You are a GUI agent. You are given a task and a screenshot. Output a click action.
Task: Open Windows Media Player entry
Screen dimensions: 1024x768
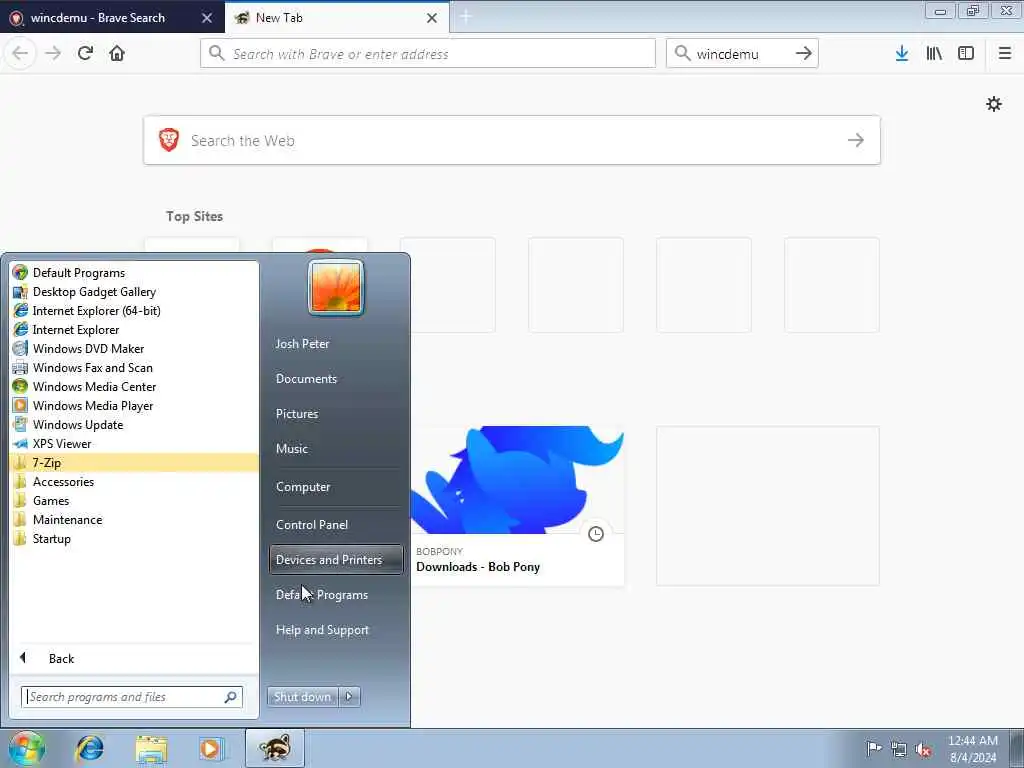tap(134, 405)
